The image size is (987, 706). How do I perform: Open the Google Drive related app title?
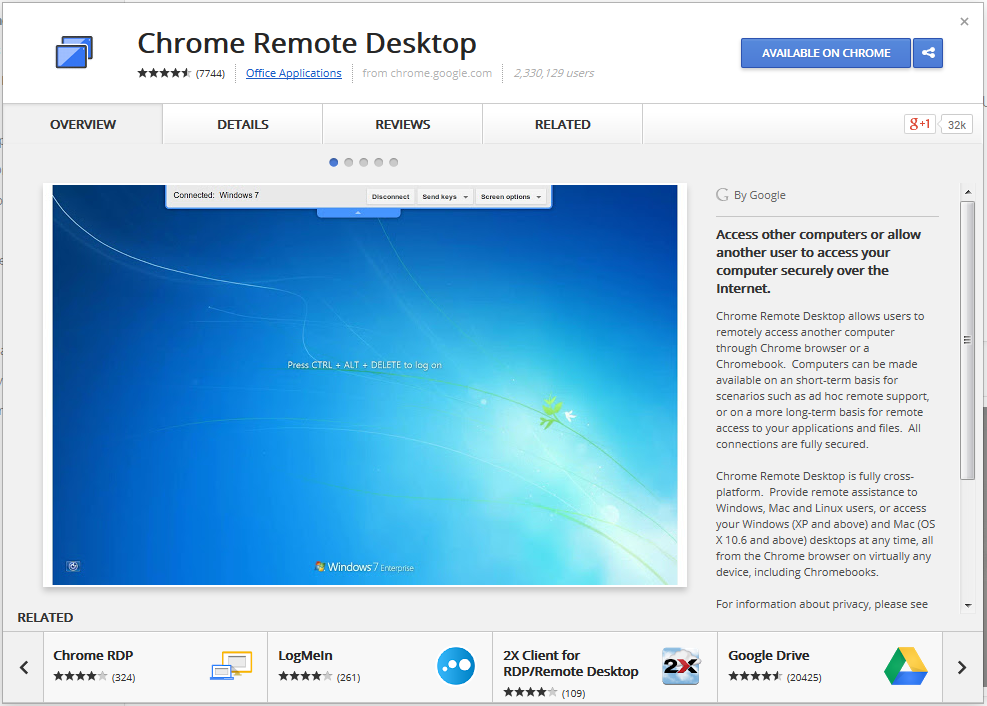[769, 655]
